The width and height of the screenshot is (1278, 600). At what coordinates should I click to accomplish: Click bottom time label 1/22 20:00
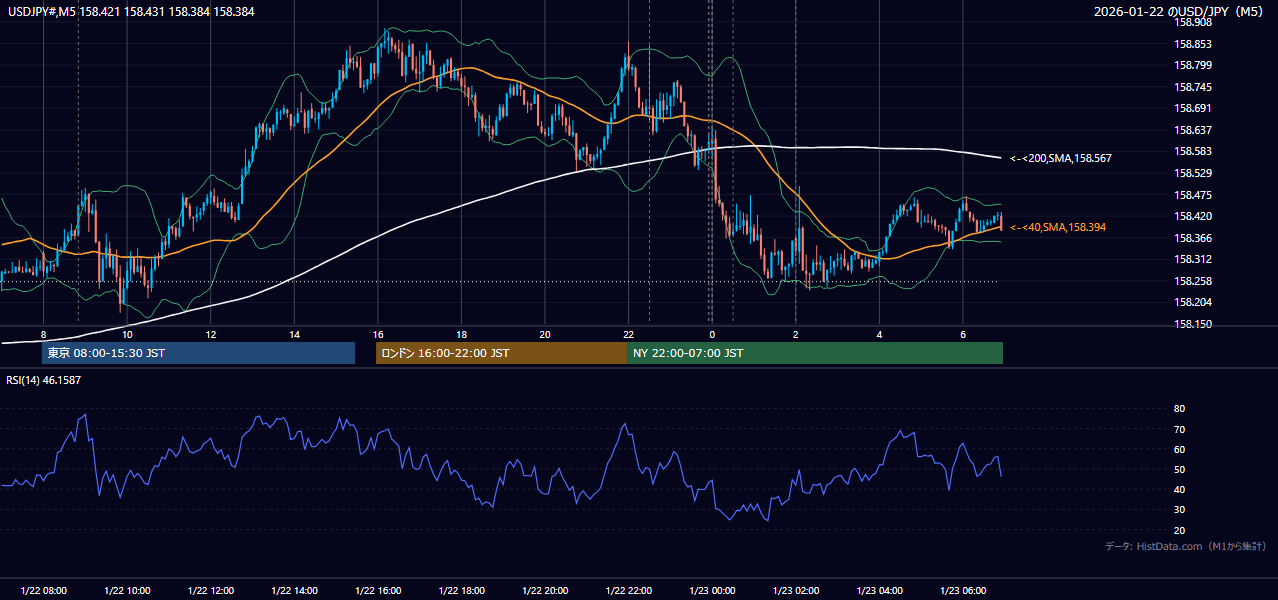click(545, 591)
